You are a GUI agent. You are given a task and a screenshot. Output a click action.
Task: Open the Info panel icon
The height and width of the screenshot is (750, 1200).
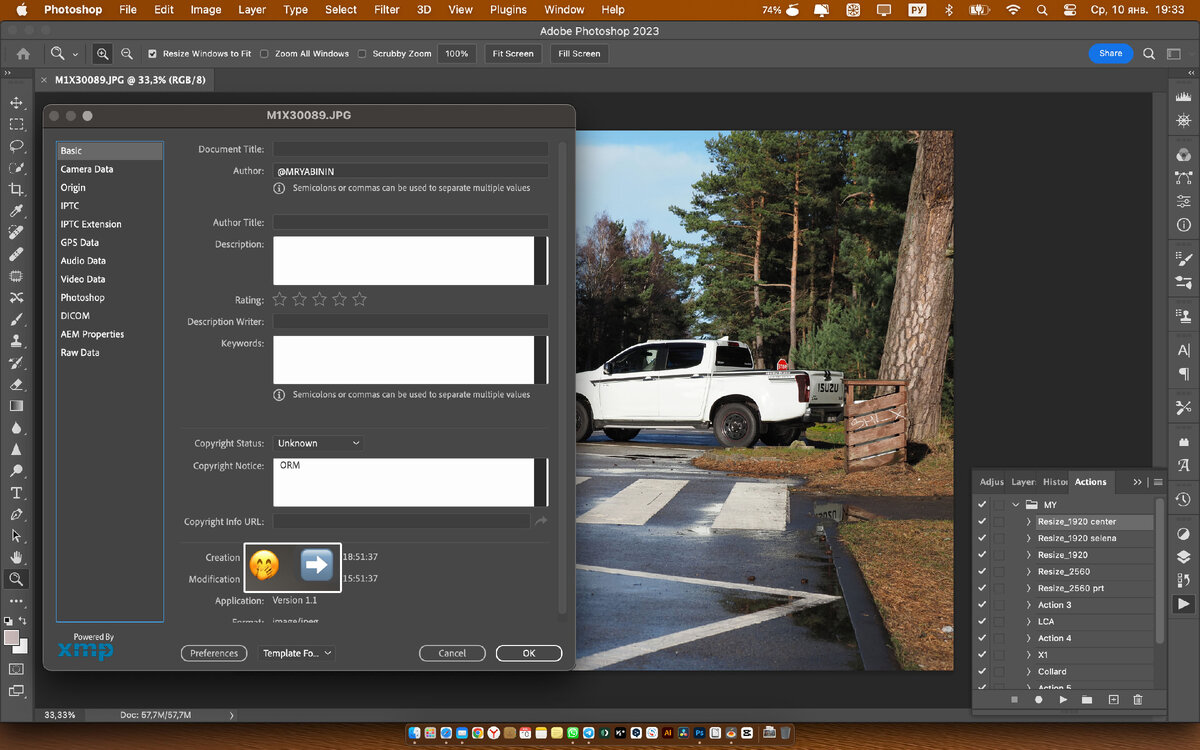click(1183, 225)
